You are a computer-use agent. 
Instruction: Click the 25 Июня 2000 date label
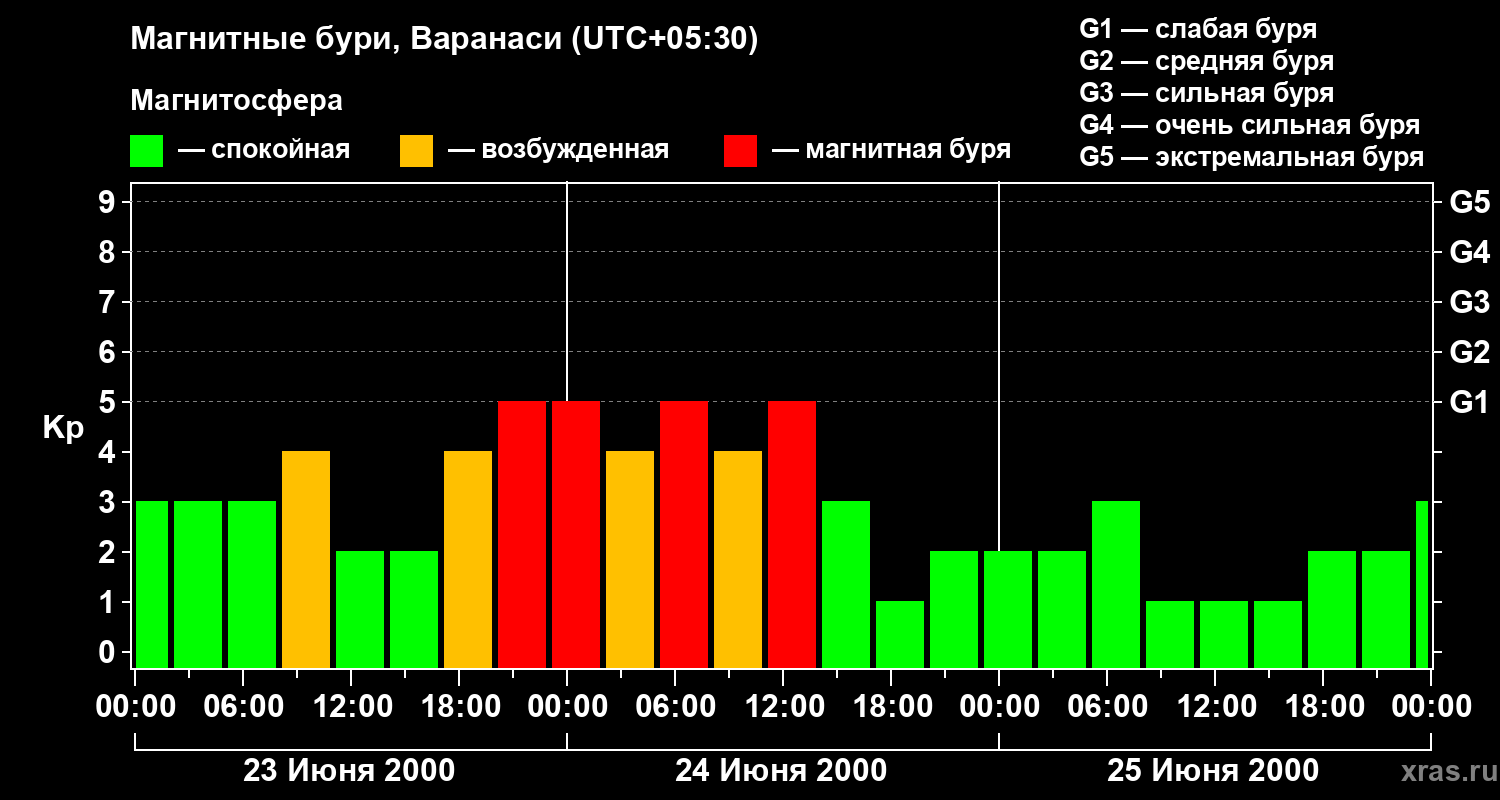(1213, 771)
